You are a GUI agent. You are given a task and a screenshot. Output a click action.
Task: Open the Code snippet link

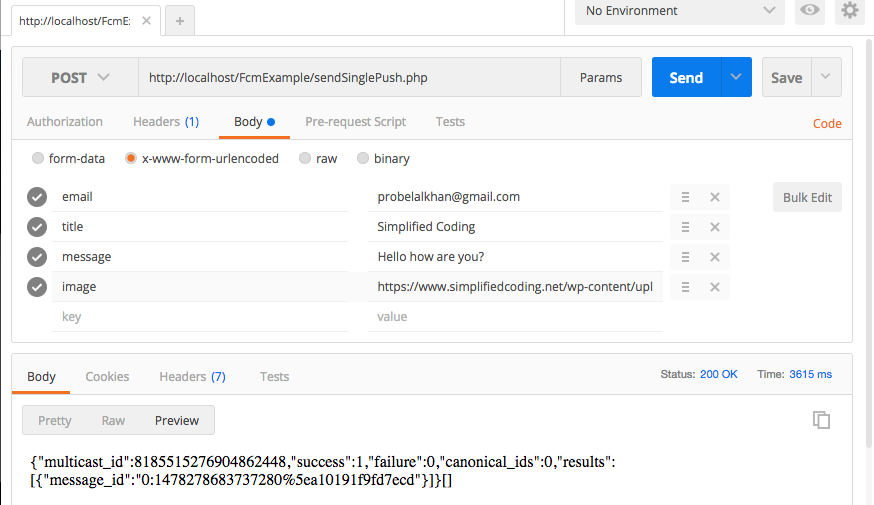826,123
